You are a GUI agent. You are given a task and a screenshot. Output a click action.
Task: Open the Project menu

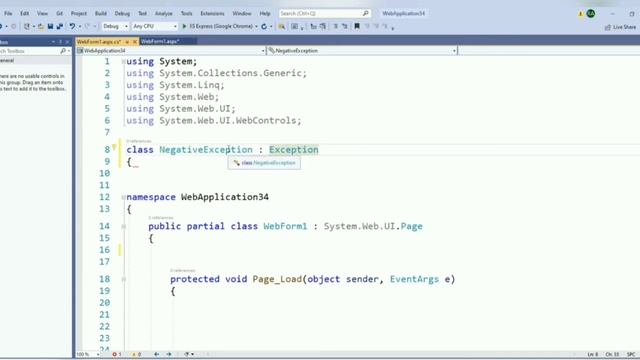pos(79,13)
